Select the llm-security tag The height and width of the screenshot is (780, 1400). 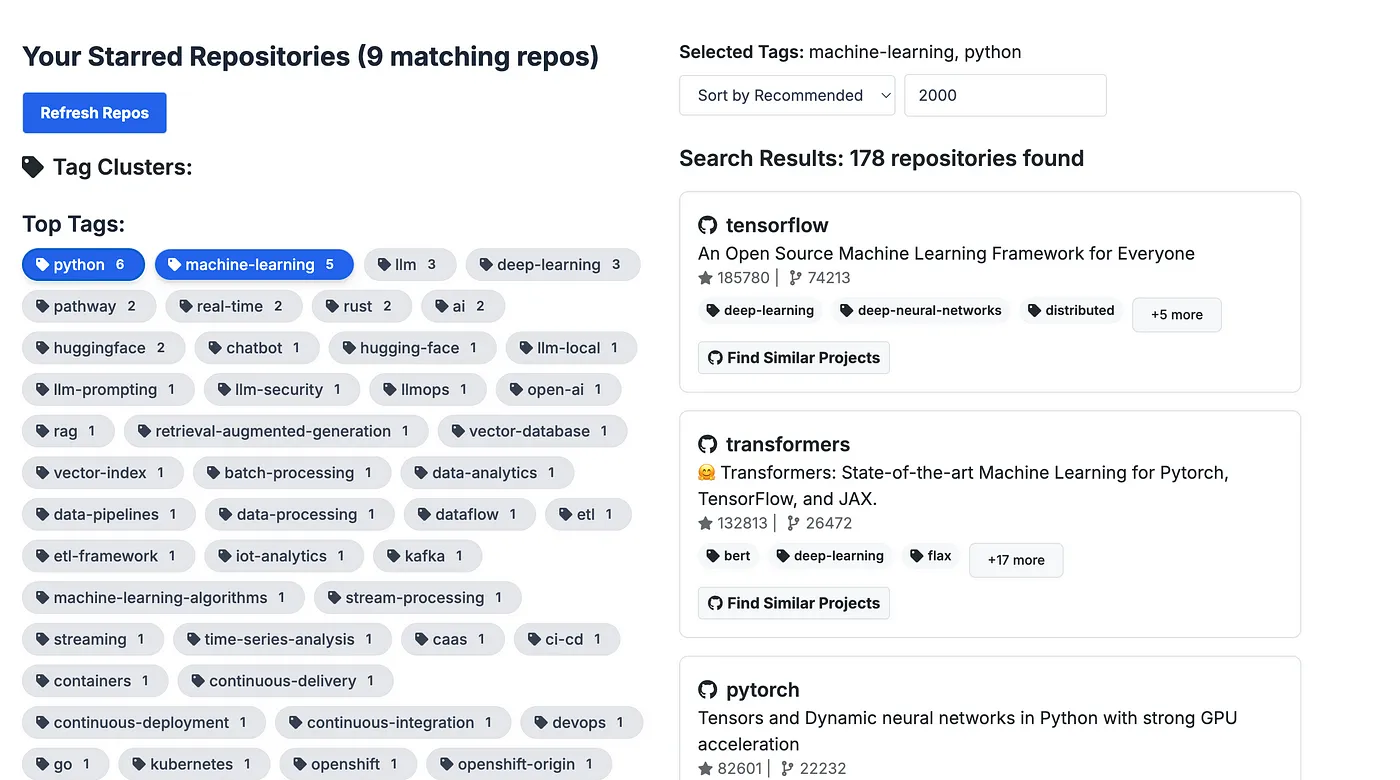[x=282, y=390]
